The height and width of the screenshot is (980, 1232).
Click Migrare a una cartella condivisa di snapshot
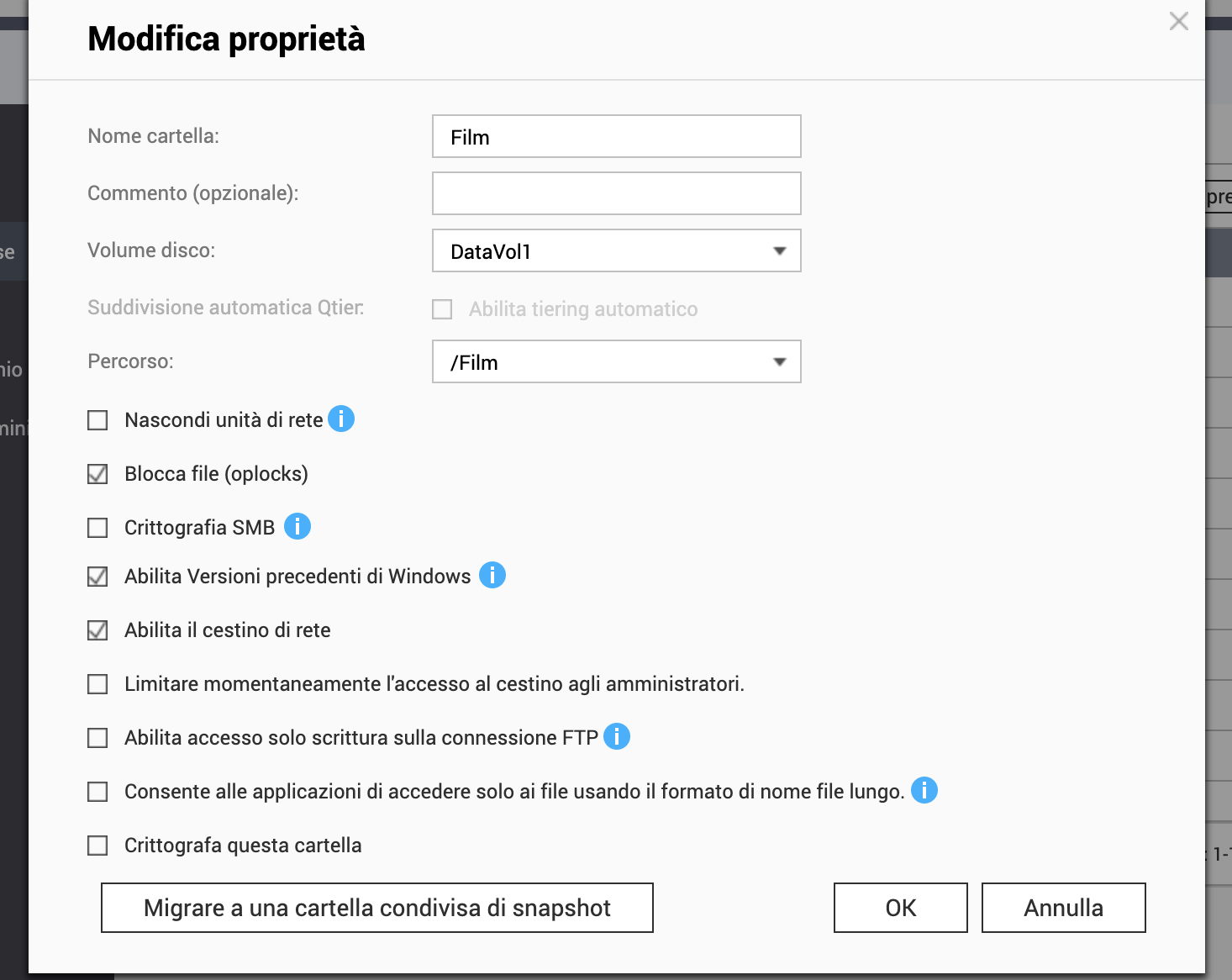[376, 908]
